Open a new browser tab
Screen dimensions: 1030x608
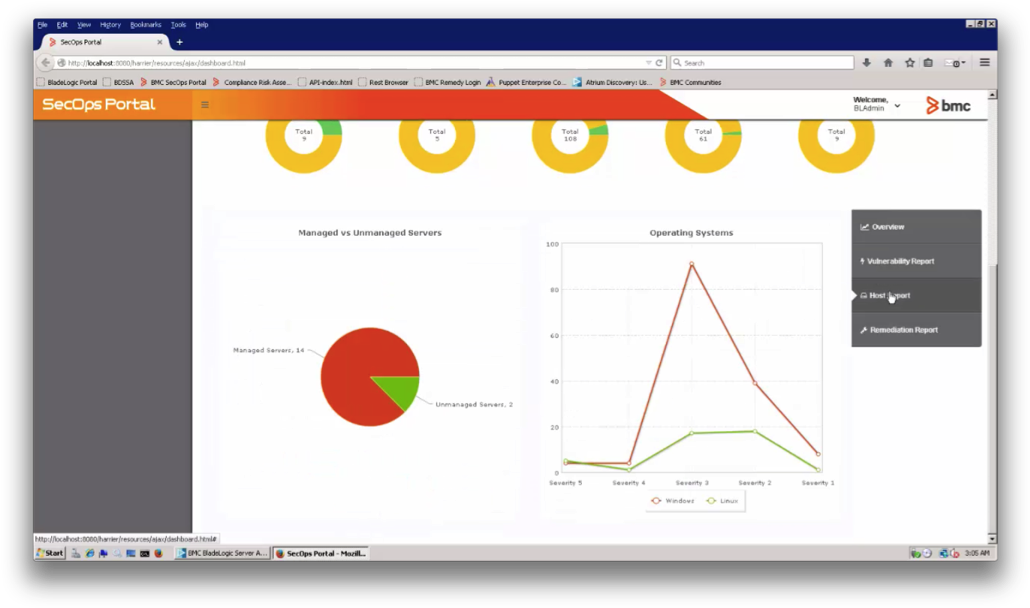pyautogui.click(x=179, y=42)
